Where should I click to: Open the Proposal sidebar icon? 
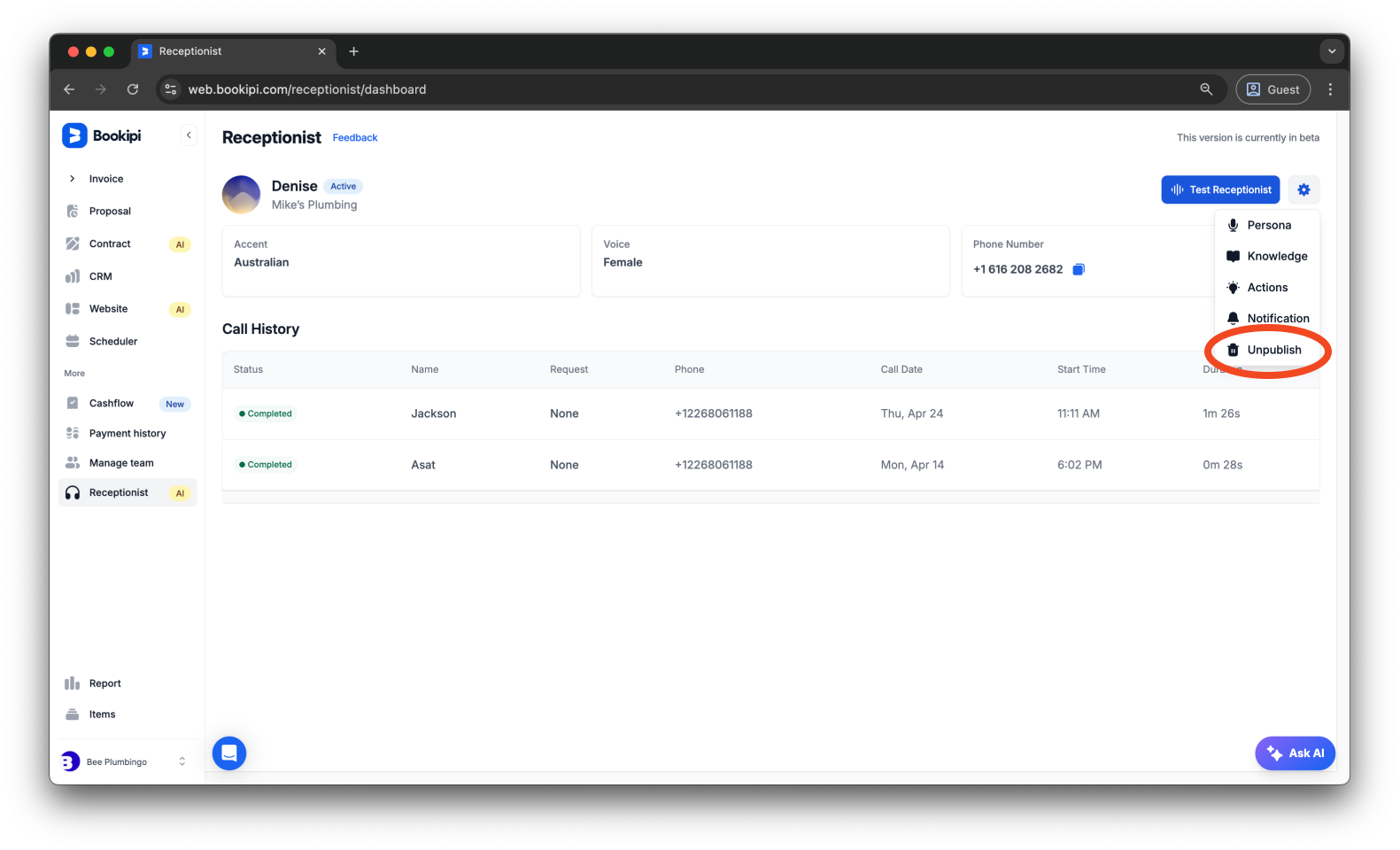coord(73,212)
